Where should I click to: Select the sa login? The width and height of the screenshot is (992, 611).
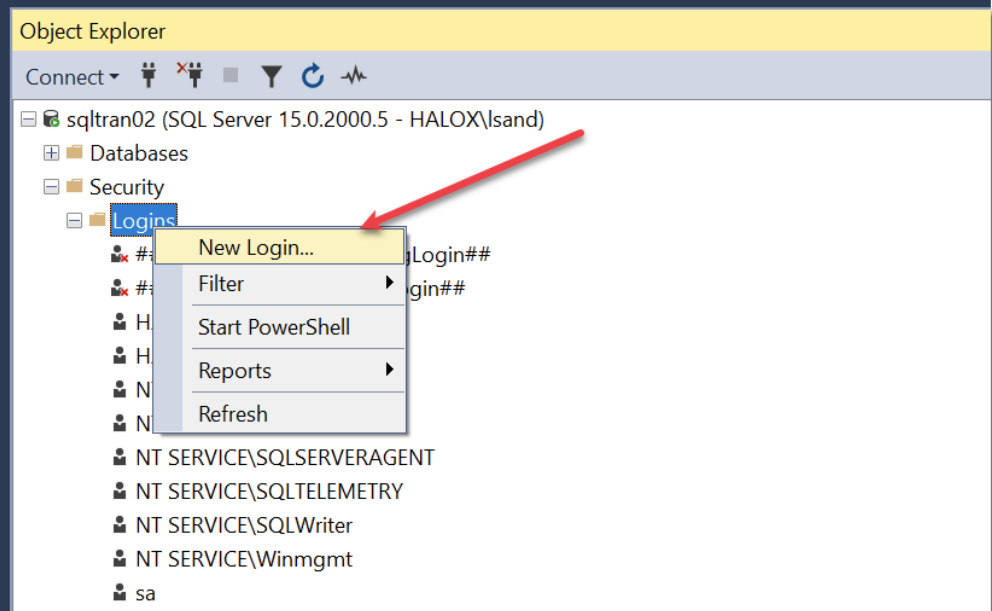click(x=145, y=594)
